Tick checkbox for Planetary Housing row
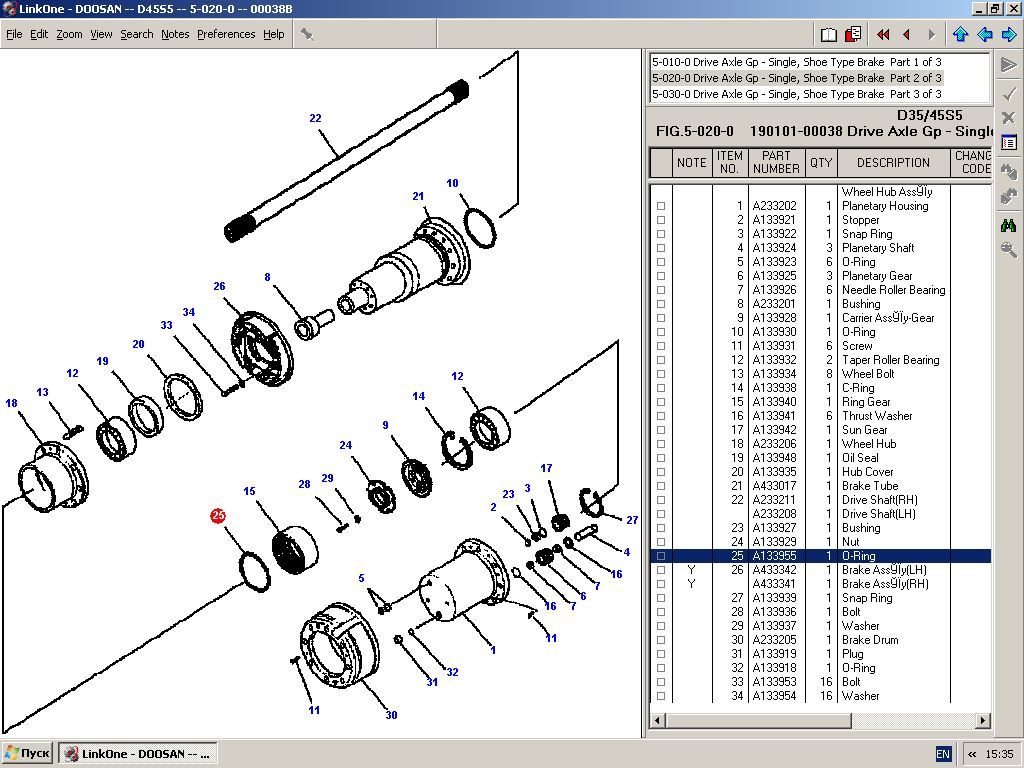The image size is (1024, 768). [660, 206]
